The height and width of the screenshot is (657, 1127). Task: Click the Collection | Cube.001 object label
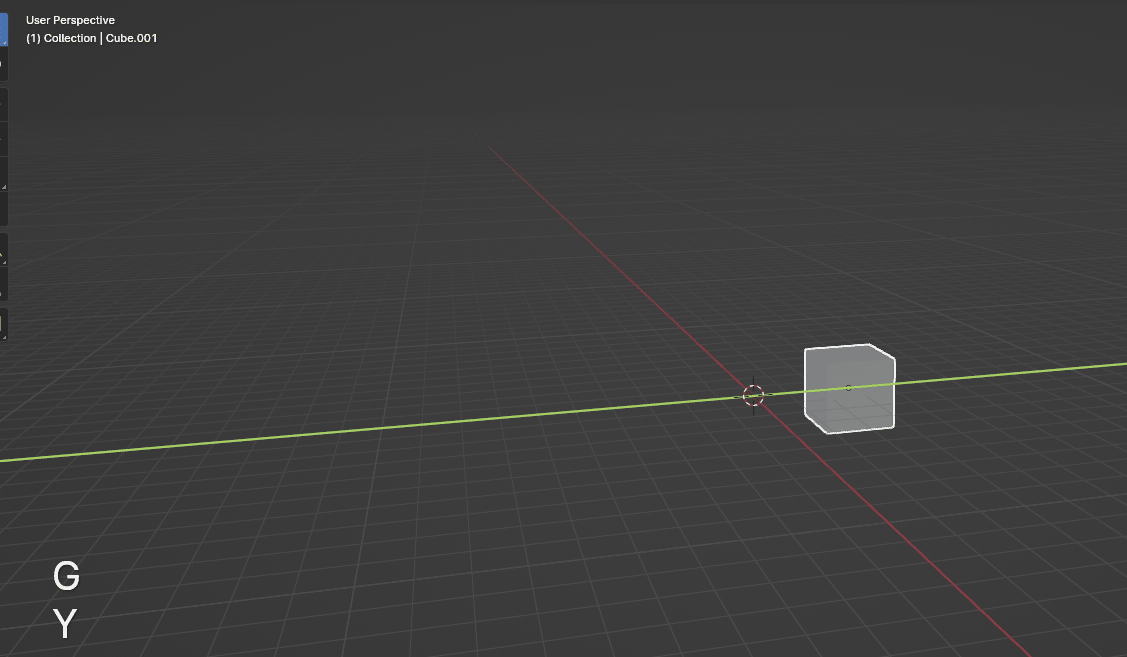pyautogui.click(x=91, y=38)
